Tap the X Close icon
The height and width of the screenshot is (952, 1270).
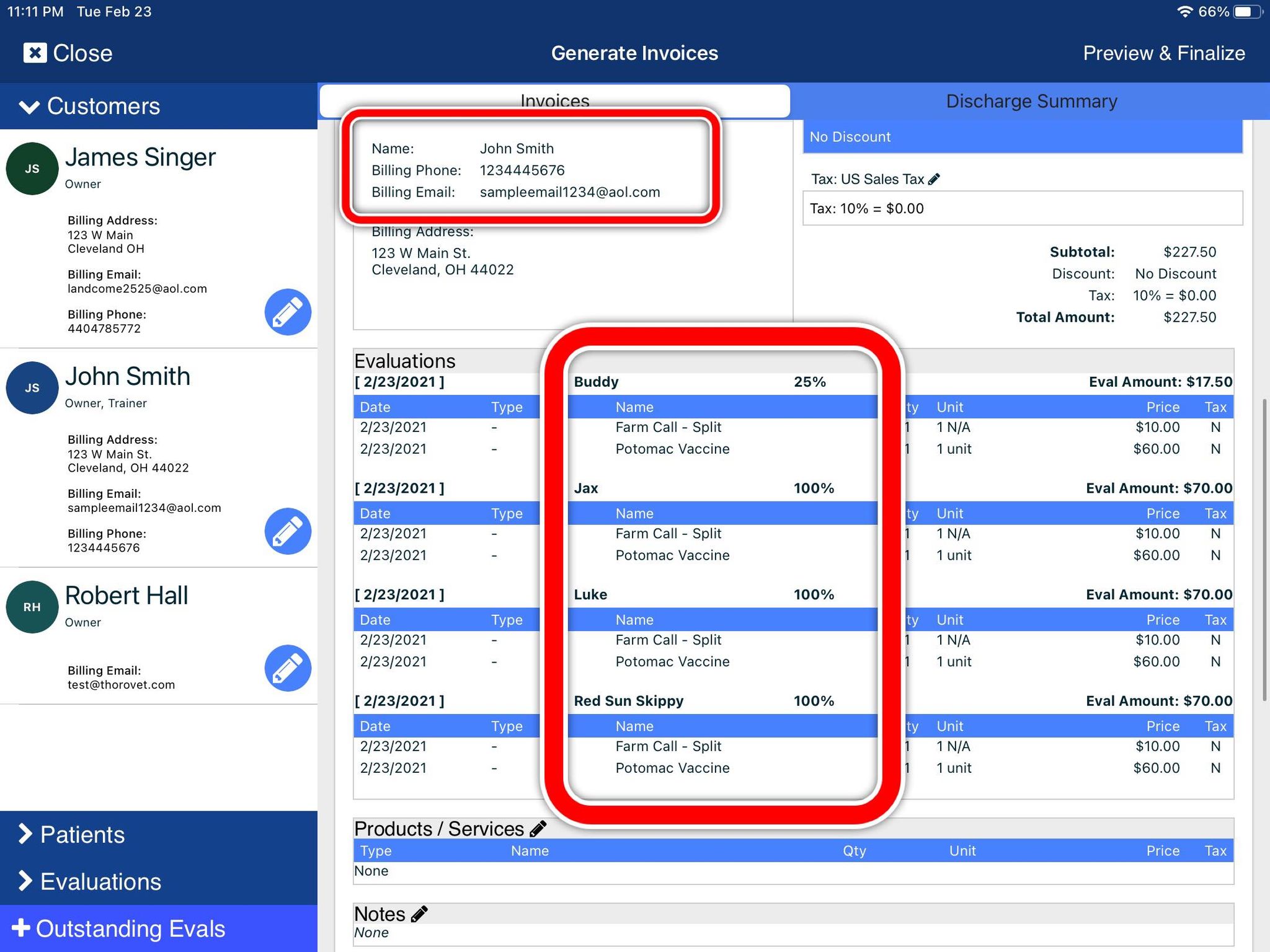(35, 53)
